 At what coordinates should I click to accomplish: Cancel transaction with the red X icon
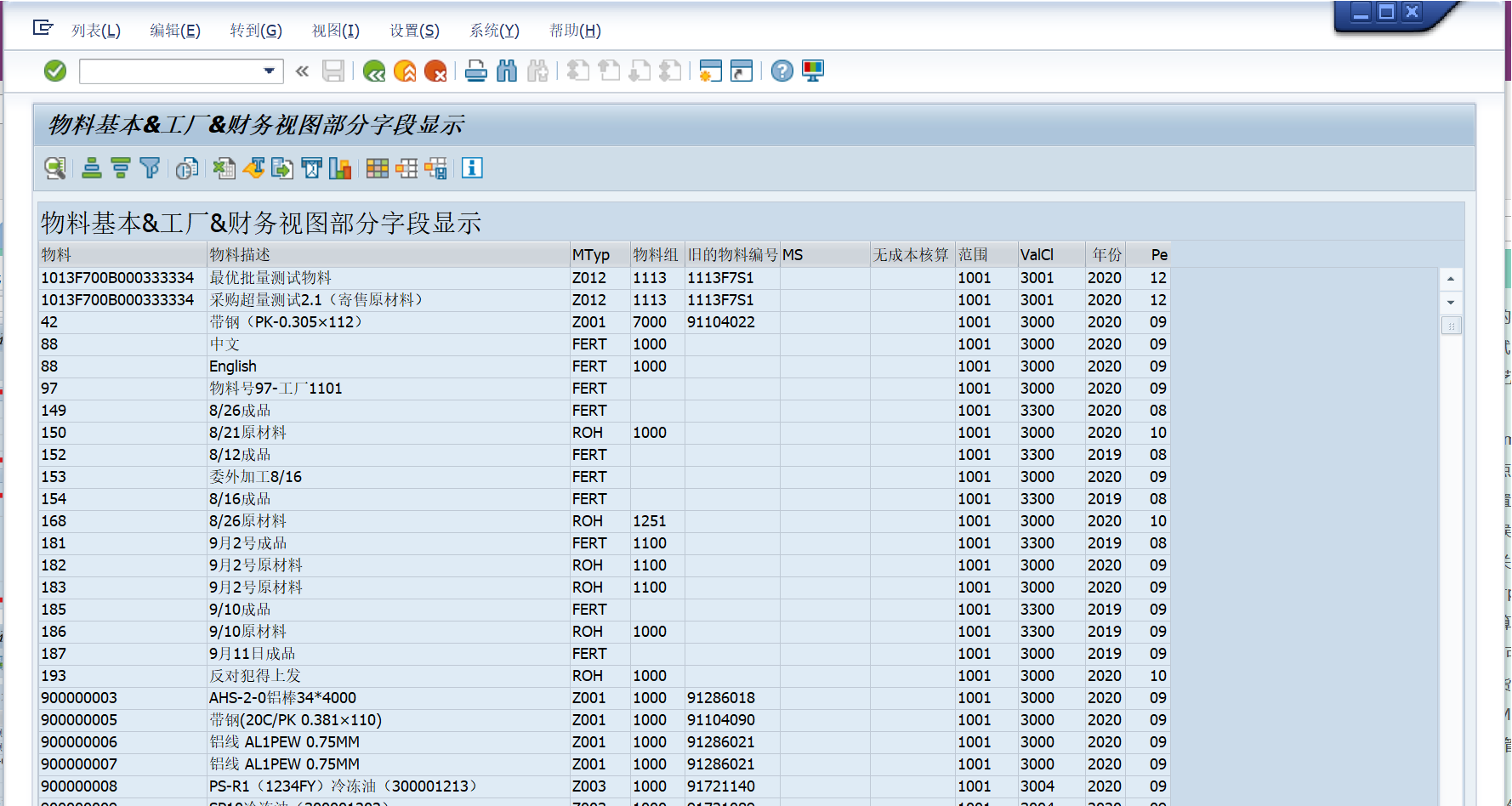(x=437, y=71)
